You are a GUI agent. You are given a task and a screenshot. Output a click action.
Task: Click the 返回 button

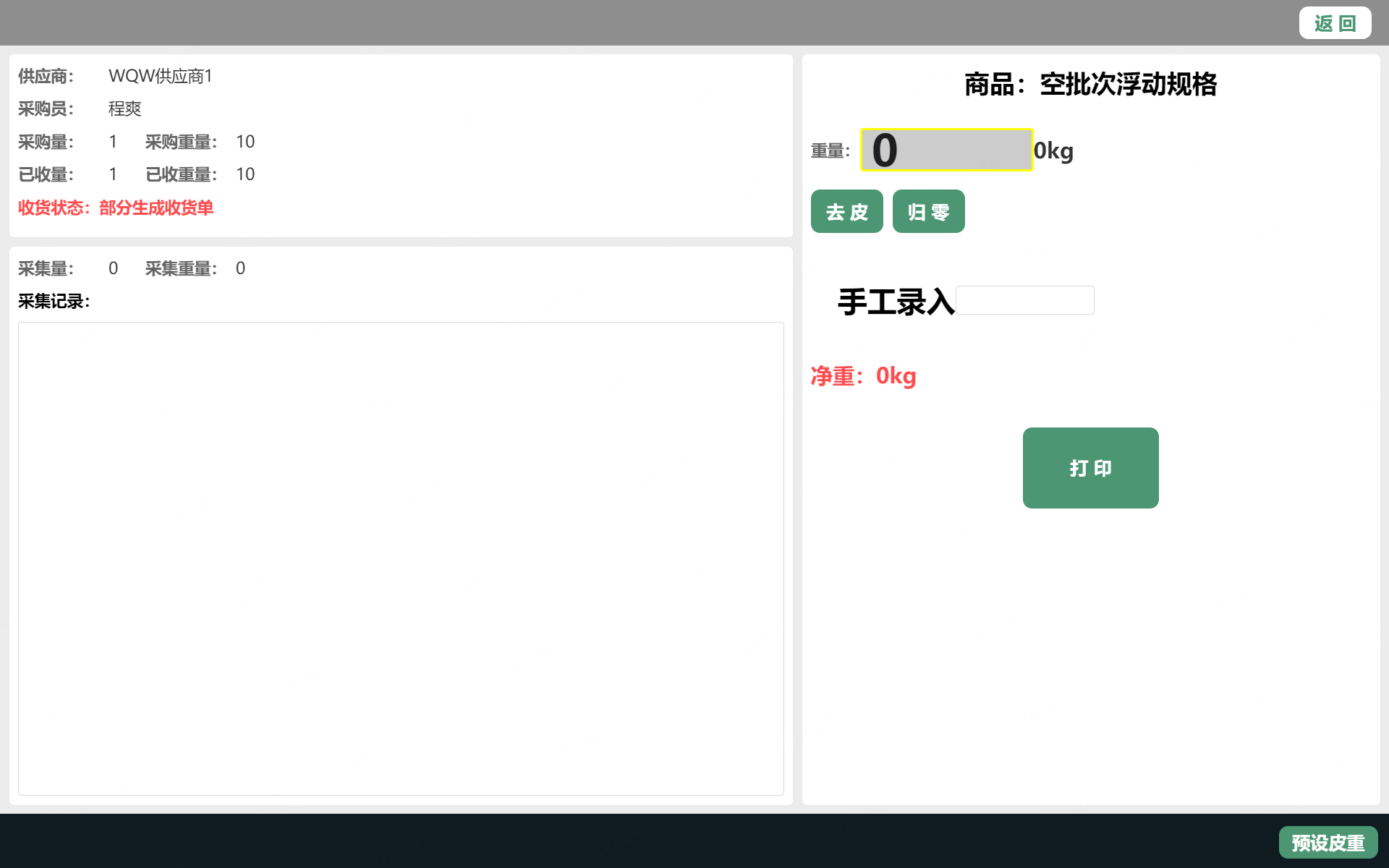[1335, 23]
